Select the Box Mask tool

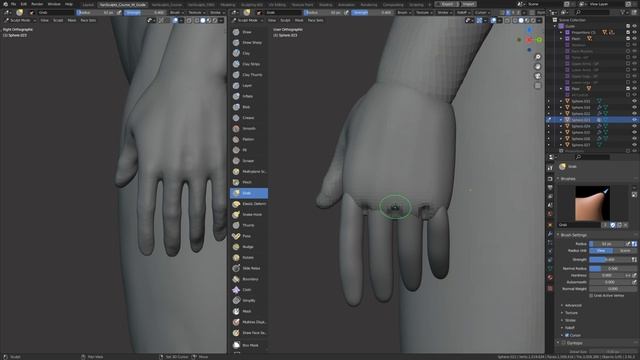click(x=249, y=345)
